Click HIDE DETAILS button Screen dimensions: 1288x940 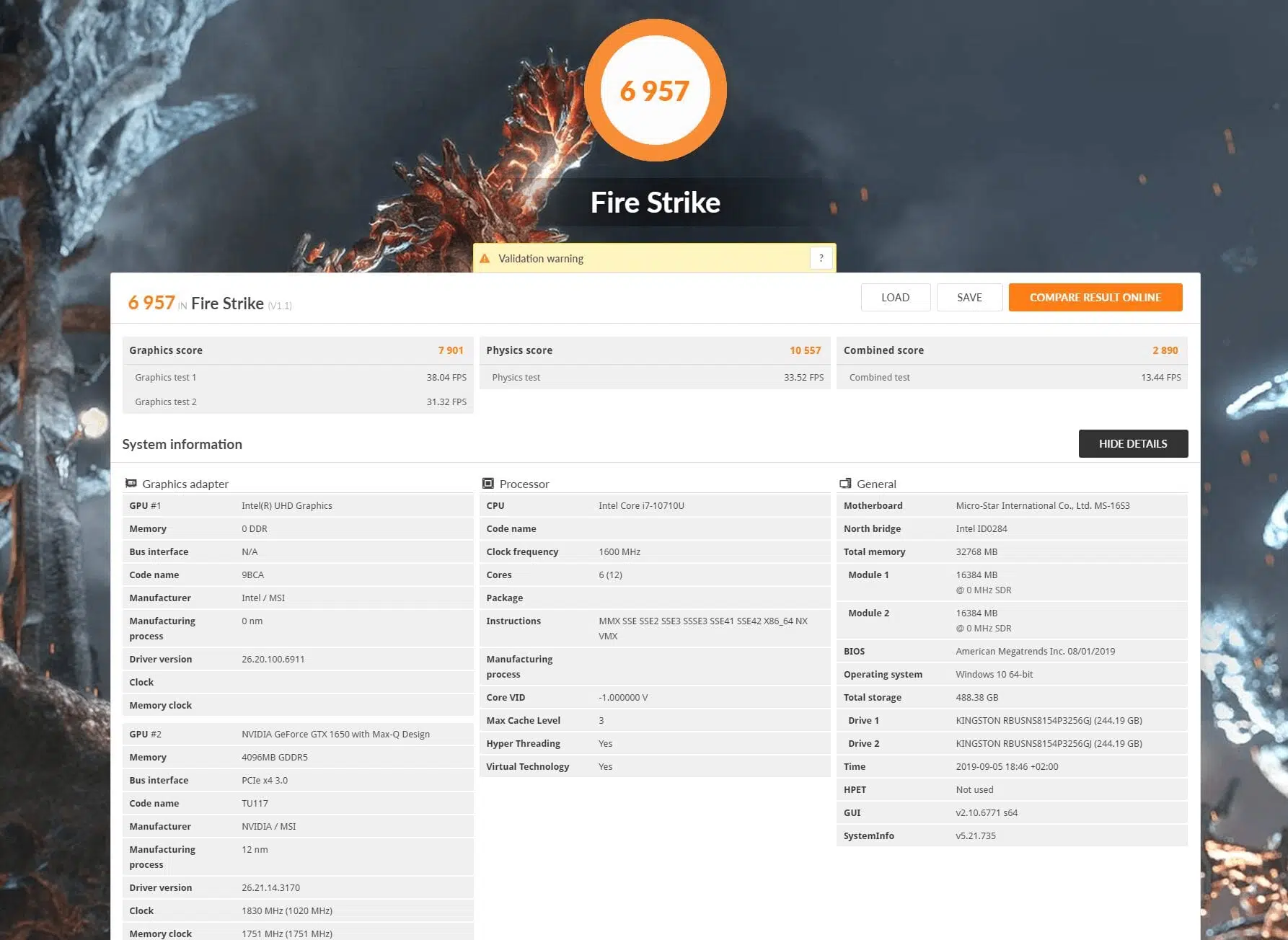click(x=1133, y=443)
